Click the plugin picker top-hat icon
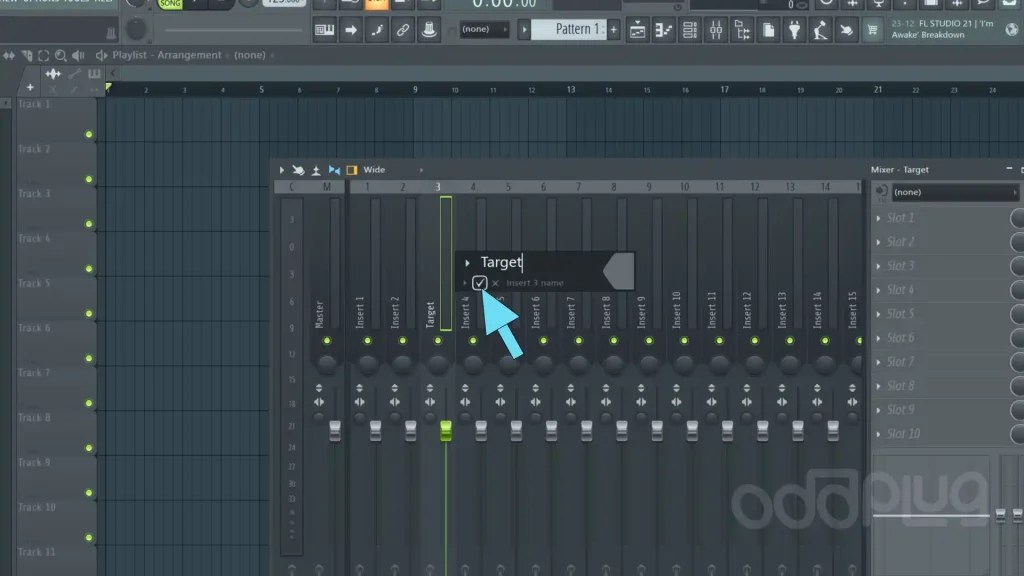The width and height of the screenshot is (1024, 576). coord(428,28)
